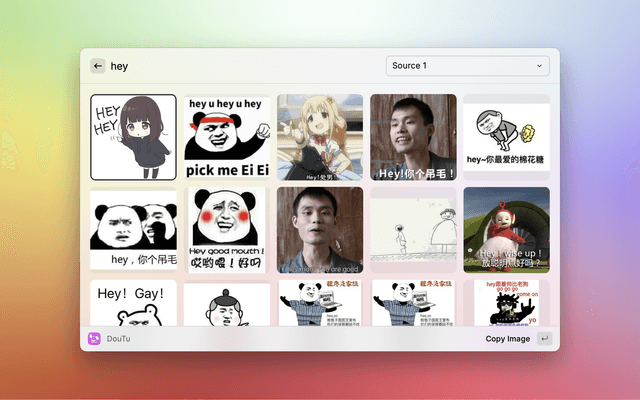
Task: Click the pink DouTu extension icon
Action: [x=94, y=339]
